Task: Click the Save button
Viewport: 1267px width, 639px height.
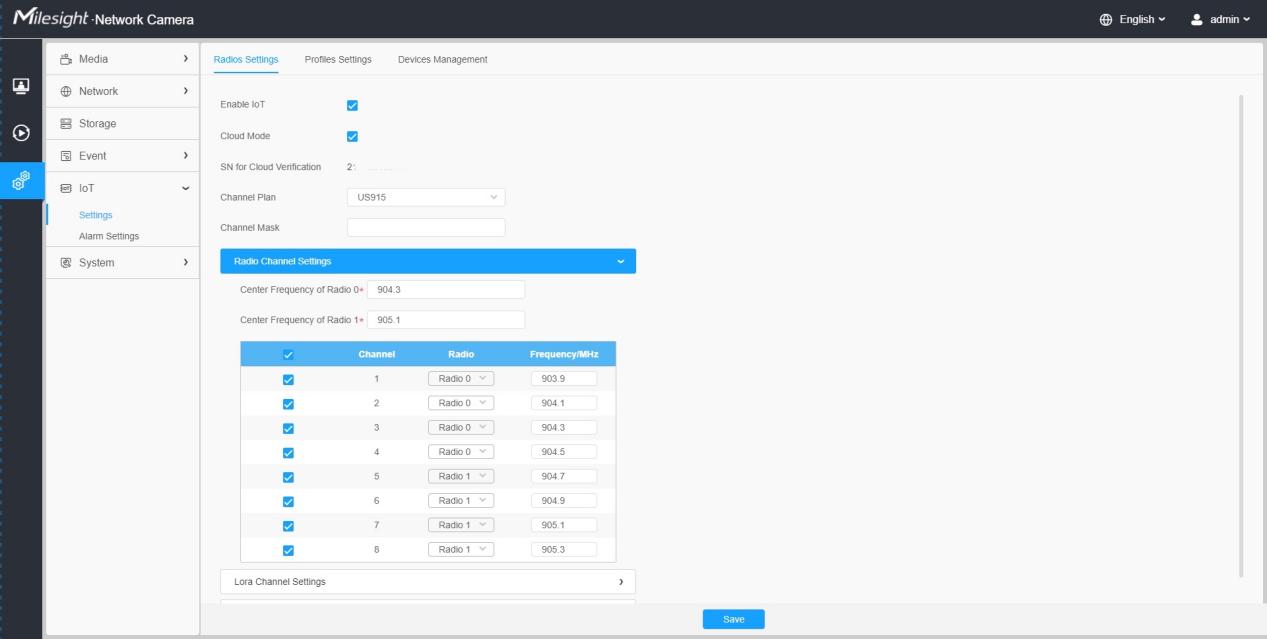Action: pyautogui.click(x=733, y=619)
